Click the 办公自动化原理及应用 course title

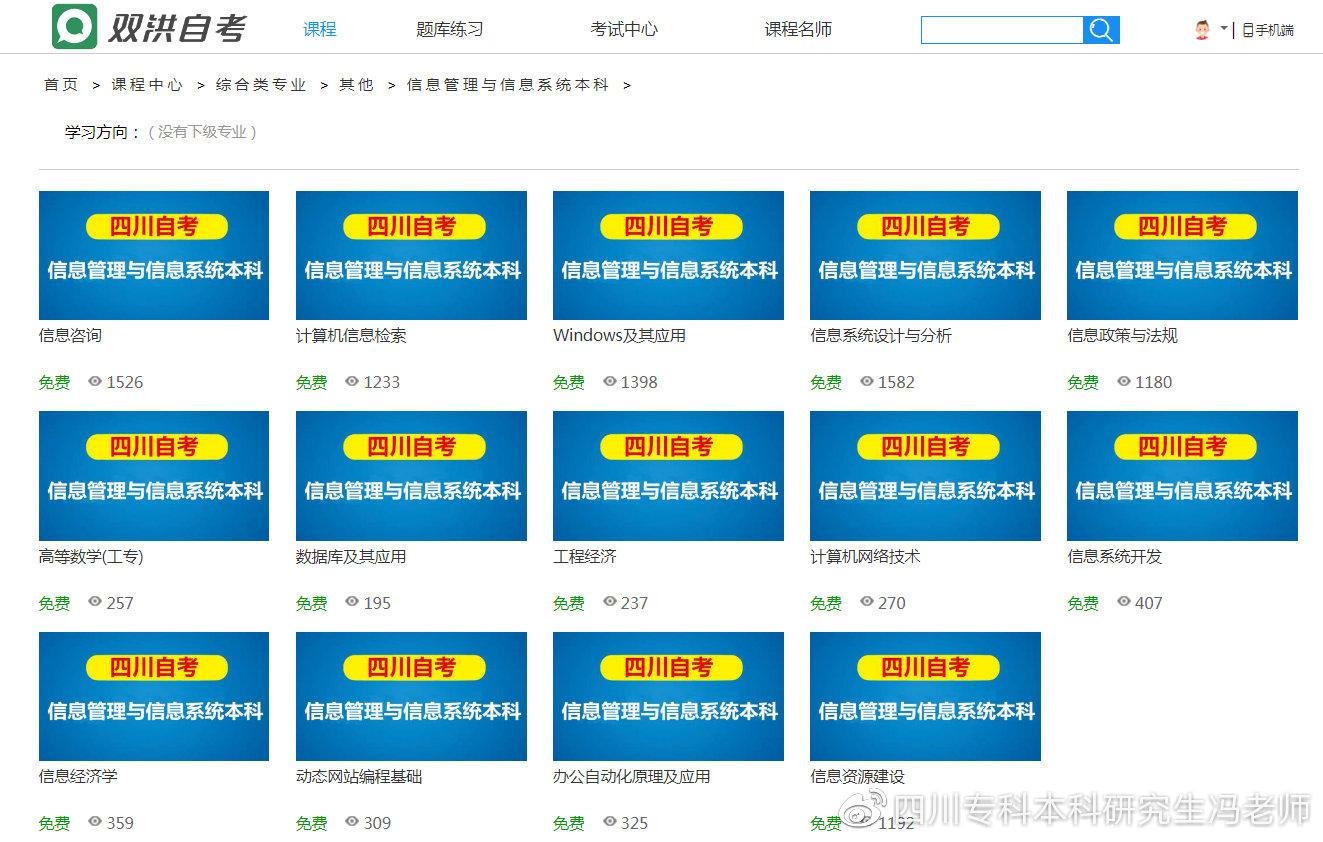coord(632,777)
